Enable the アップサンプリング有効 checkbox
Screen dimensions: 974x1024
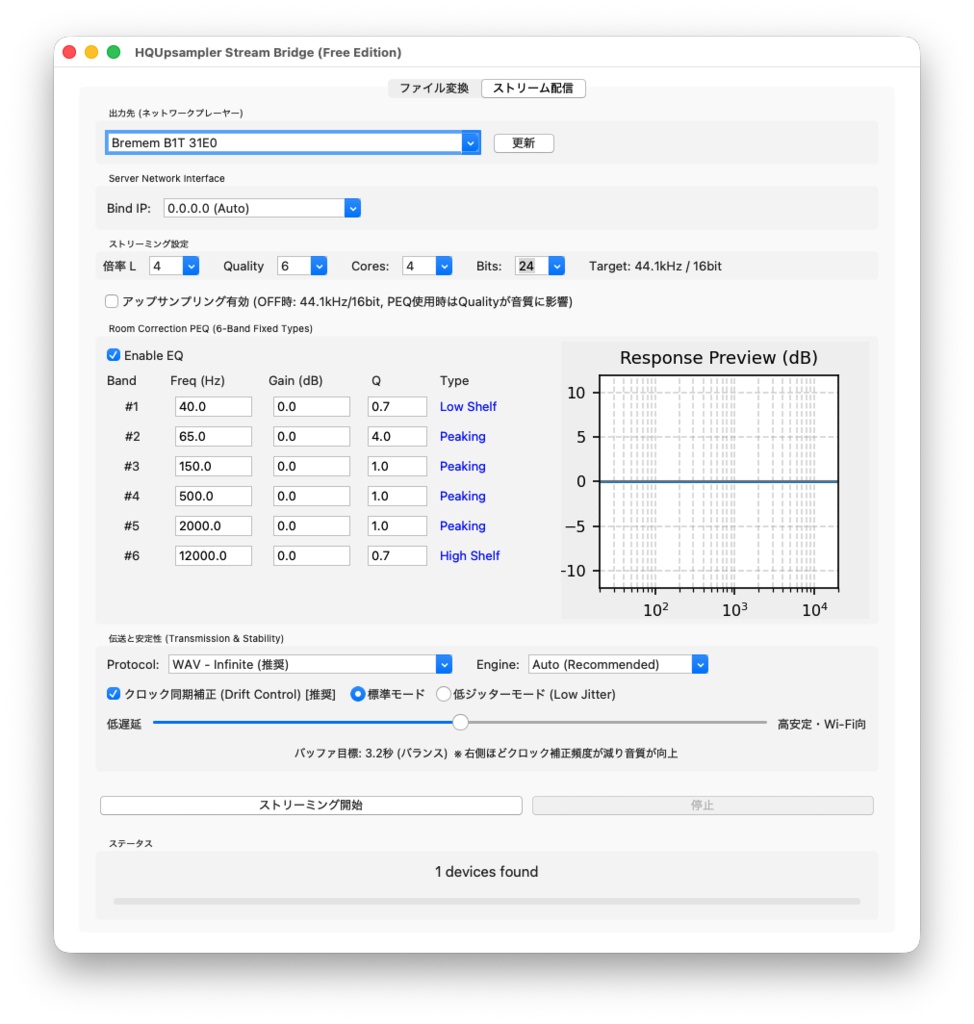pyautogui.click(x=111, y=299)
